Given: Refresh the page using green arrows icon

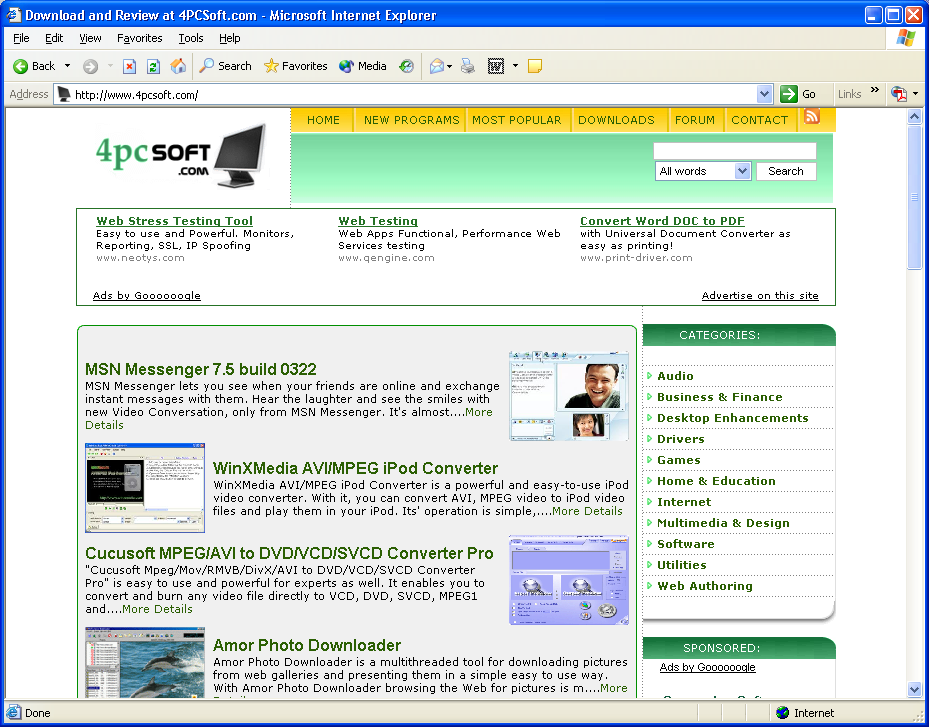Looking at the screenshot, I should [x=153, y=66].
